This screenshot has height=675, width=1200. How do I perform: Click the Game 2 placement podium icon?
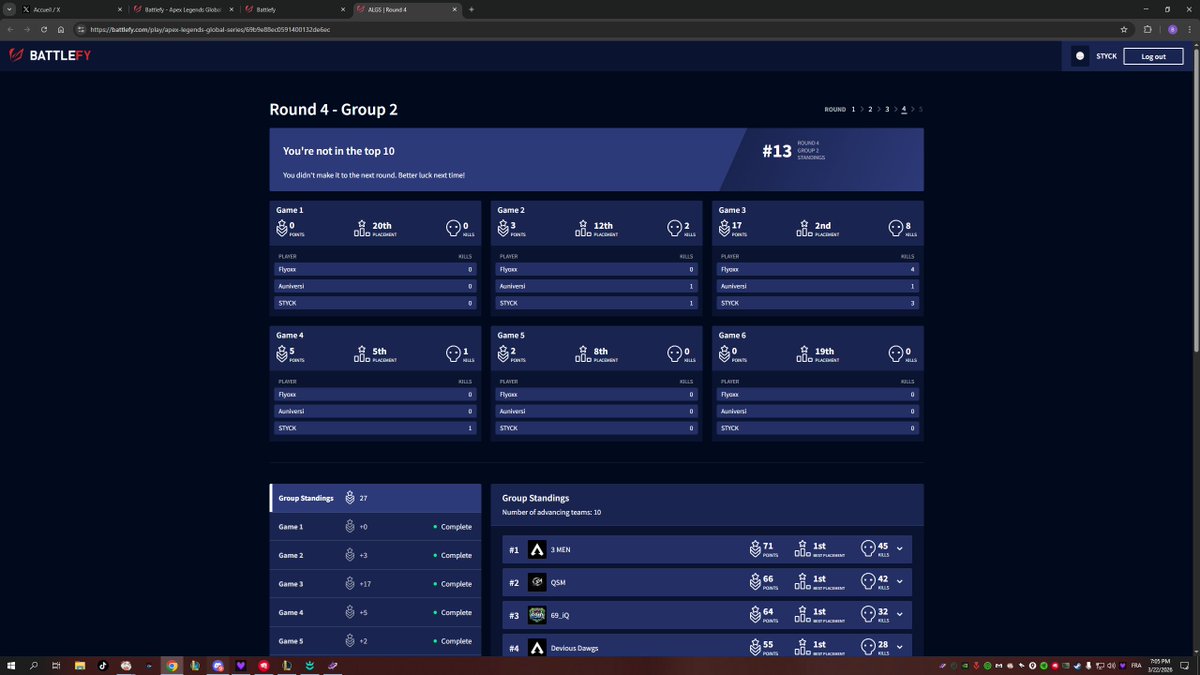point(583,228)
